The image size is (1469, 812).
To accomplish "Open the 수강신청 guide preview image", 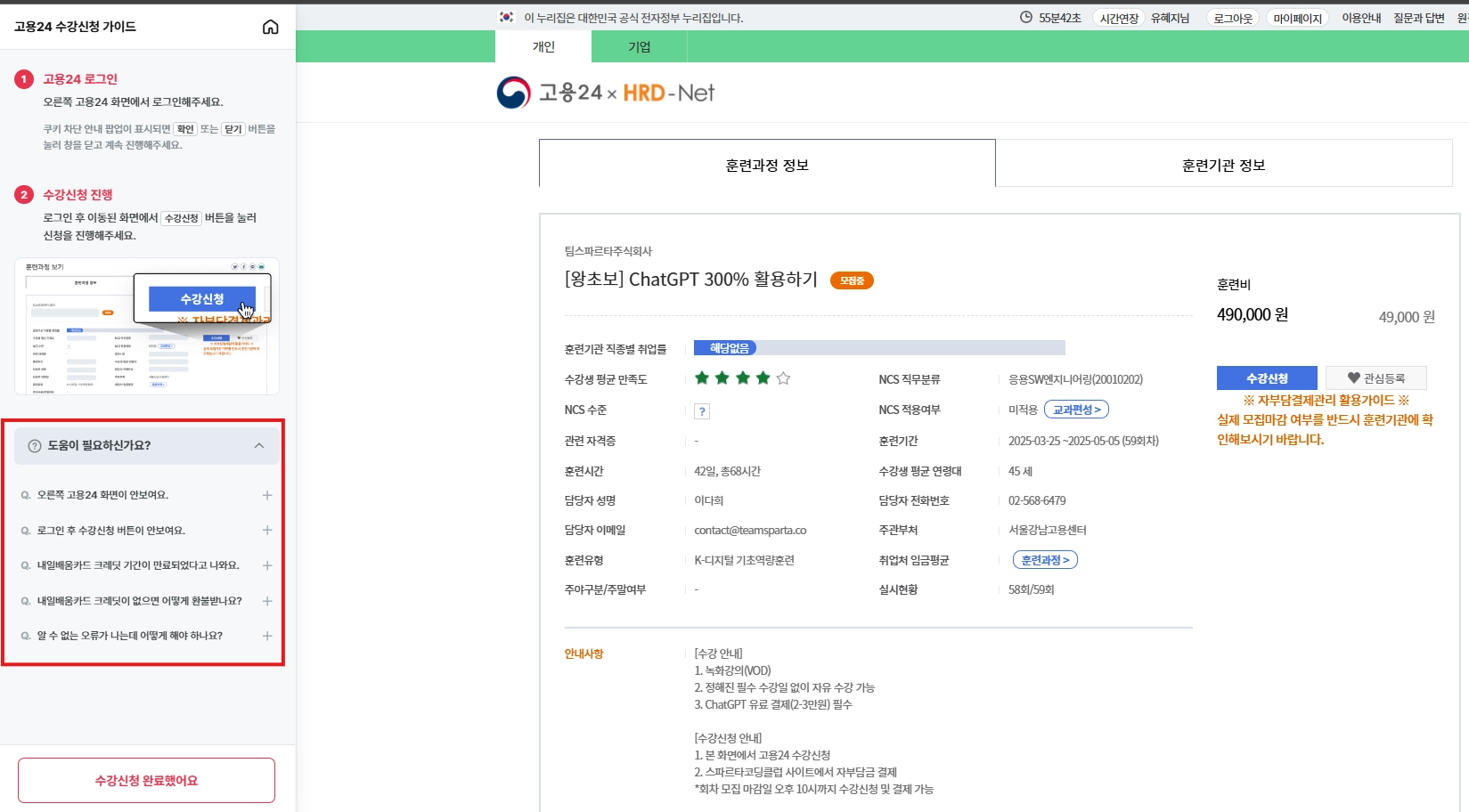I will tap(147, 326).
